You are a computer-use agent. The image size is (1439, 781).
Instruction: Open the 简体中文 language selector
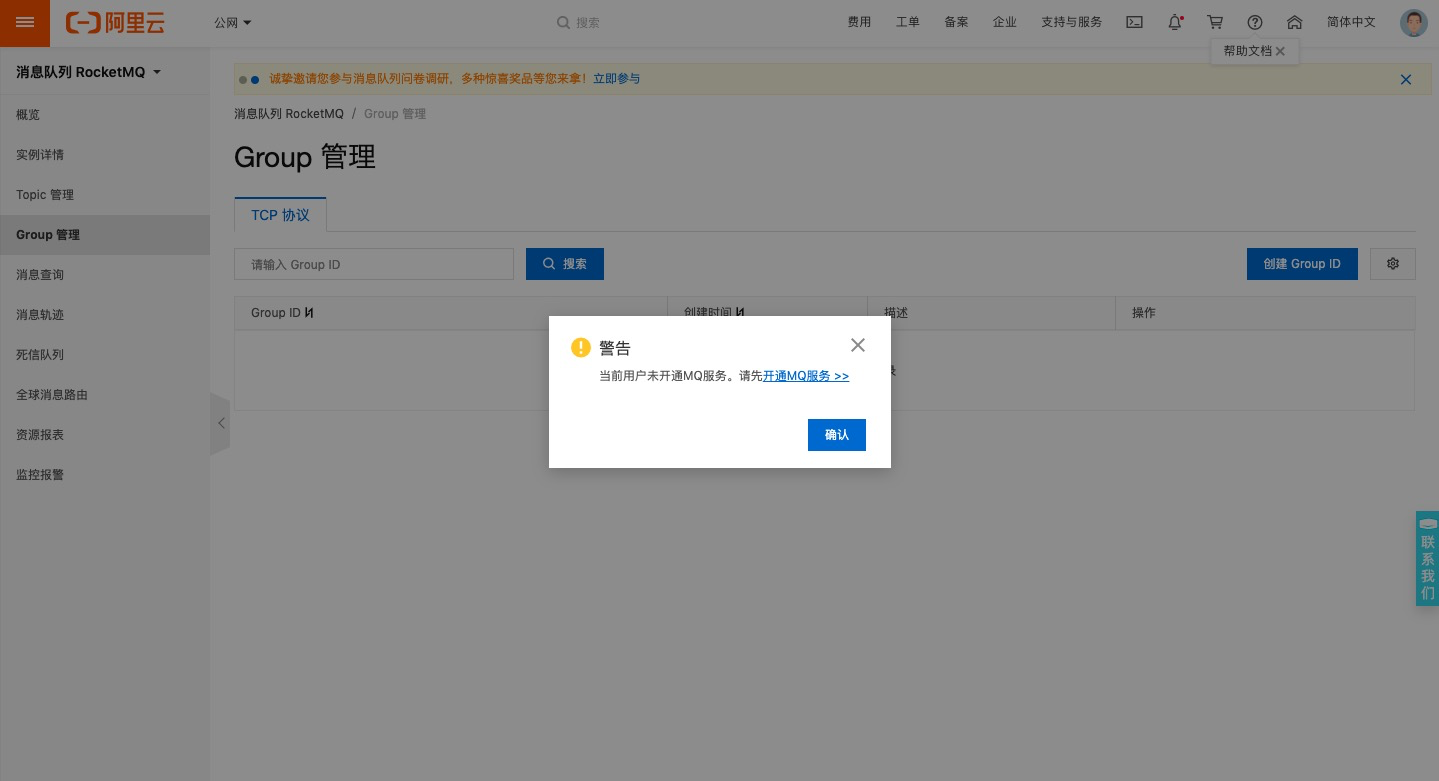[x=1351, y=22]
